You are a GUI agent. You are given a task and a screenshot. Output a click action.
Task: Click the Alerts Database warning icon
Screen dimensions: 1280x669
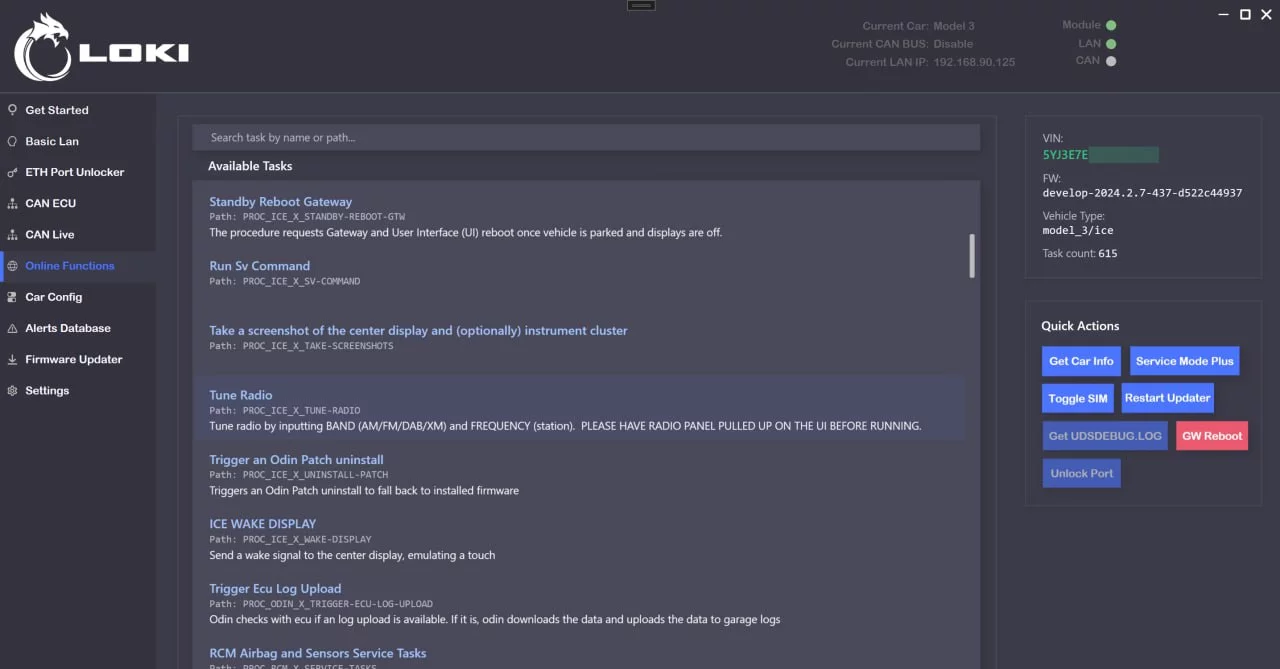12,328
